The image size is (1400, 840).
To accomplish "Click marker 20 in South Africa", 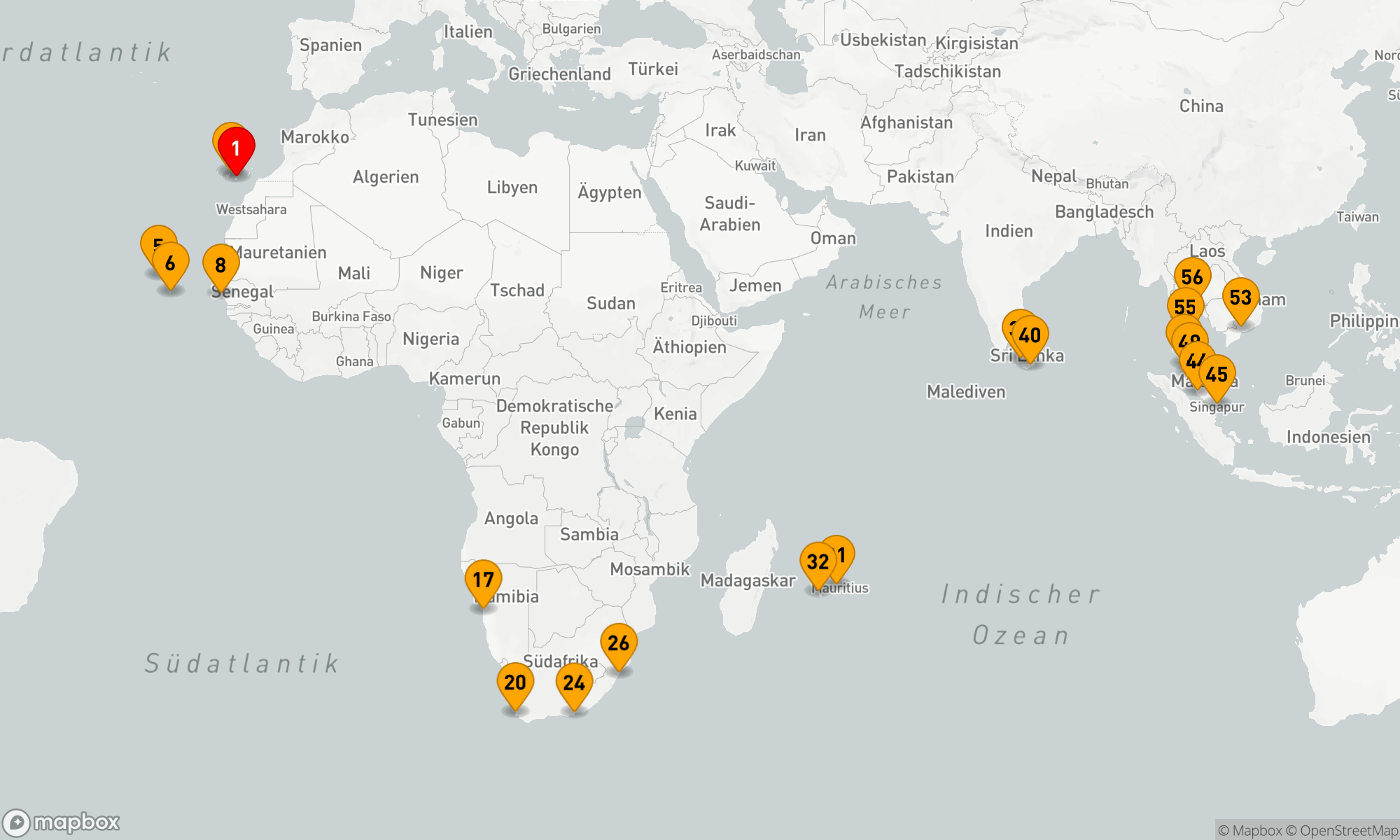I will click(515, 682).
